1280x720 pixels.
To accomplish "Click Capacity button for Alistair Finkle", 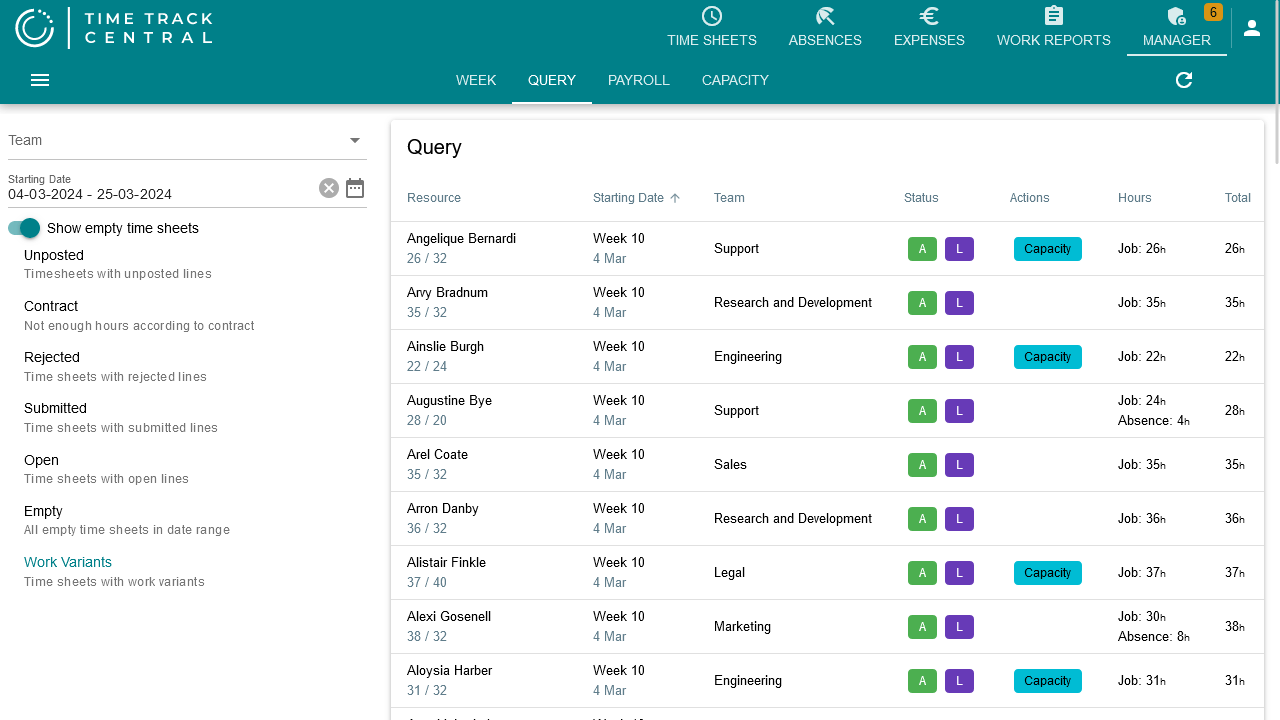I will pos(1048,573).
